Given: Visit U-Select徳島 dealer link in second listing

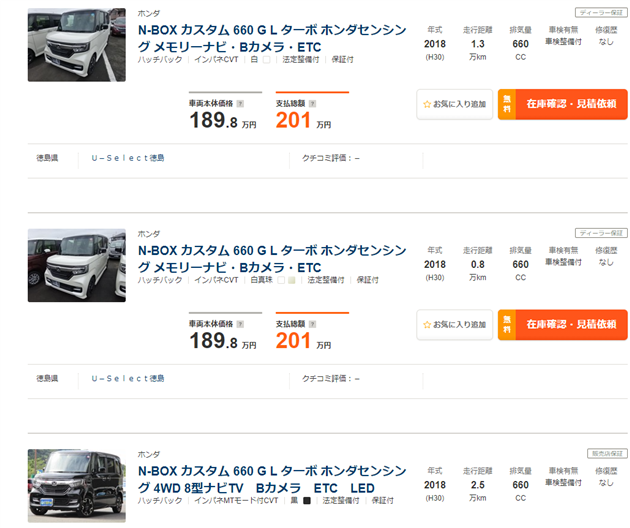Looking at the screenshot, I should [127, 378].
